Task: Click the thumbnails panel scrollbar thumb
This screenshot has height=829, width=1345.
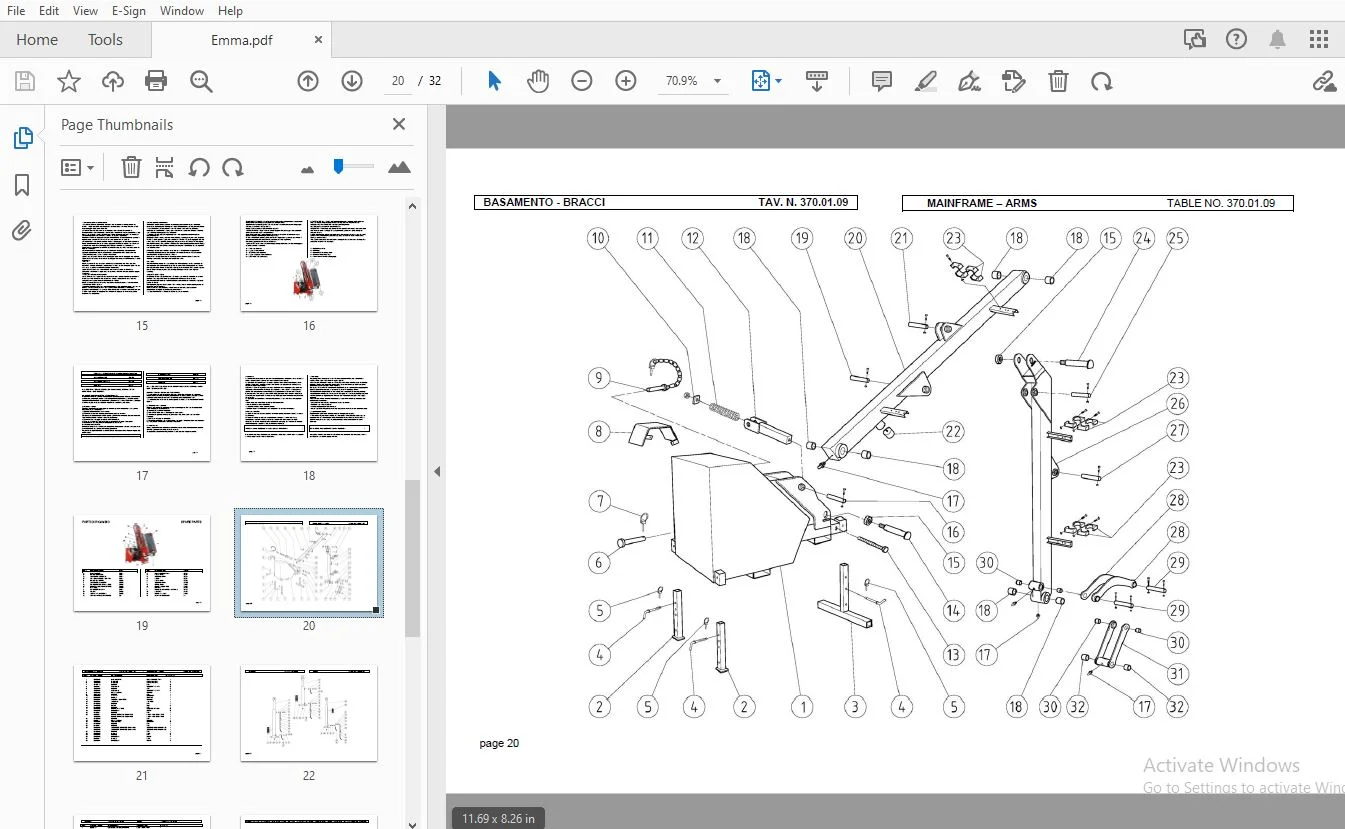Action: 412,558
